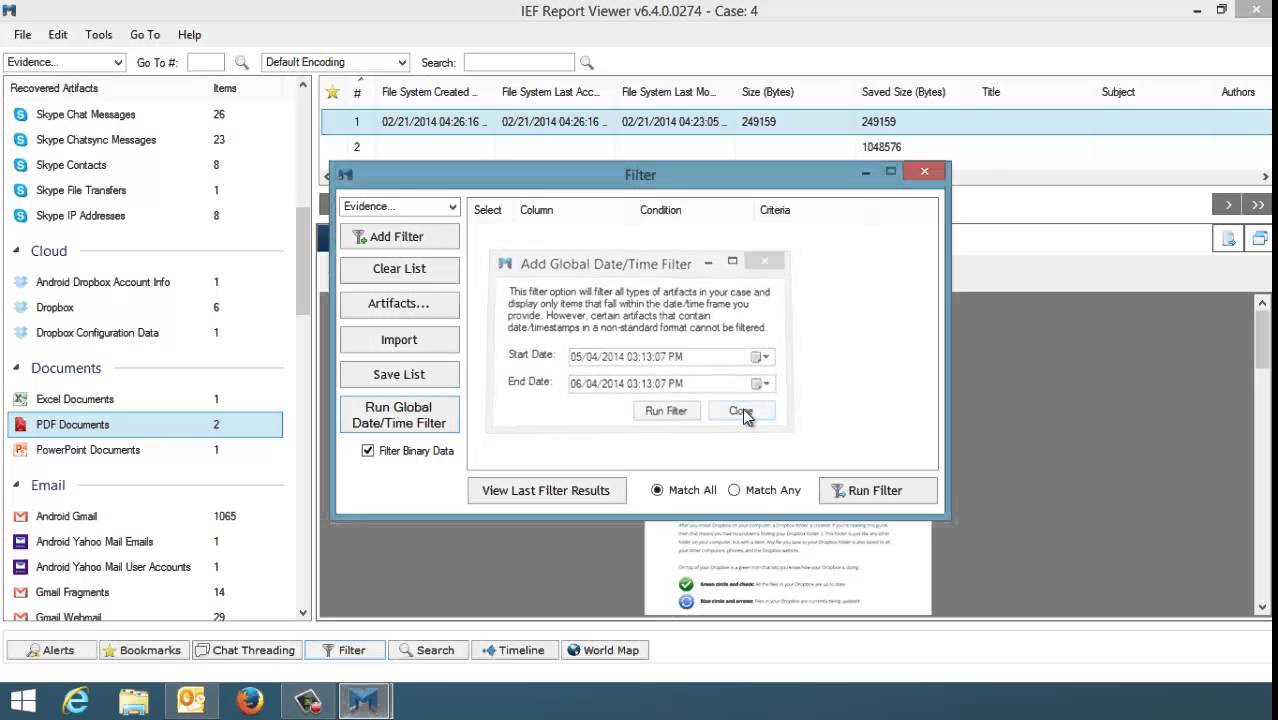The height and width of the screenshot is (720, 1278).
Task: Open the Default Encoding dropdown
Action: tap(335, 62)
